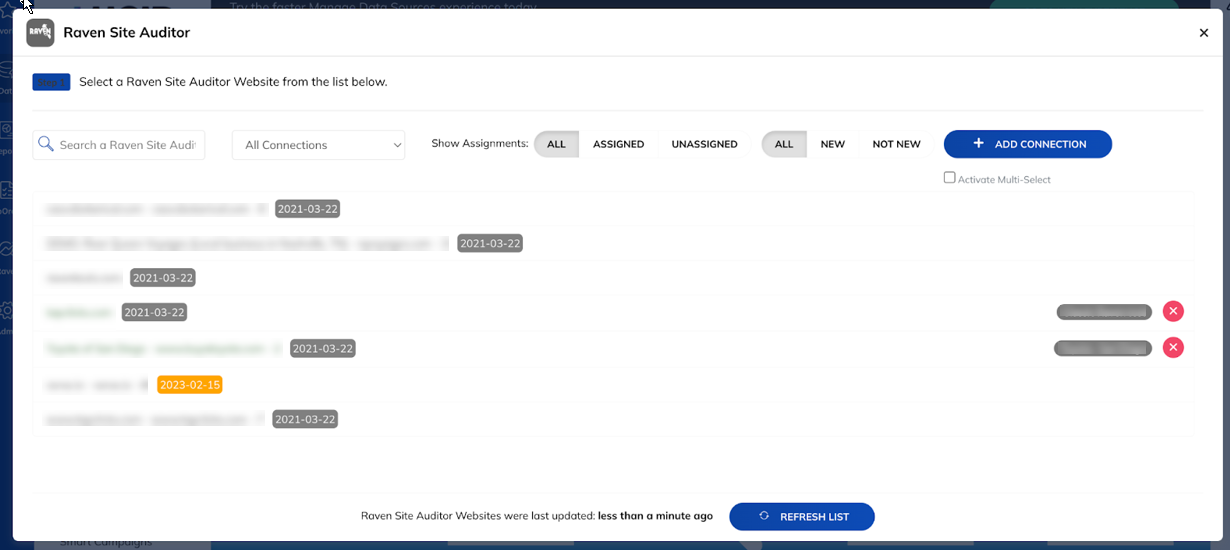Click the orange 2023-02-15 date badge
The height and width of the screenshot is (550, 1230).
tap(190, 384)
